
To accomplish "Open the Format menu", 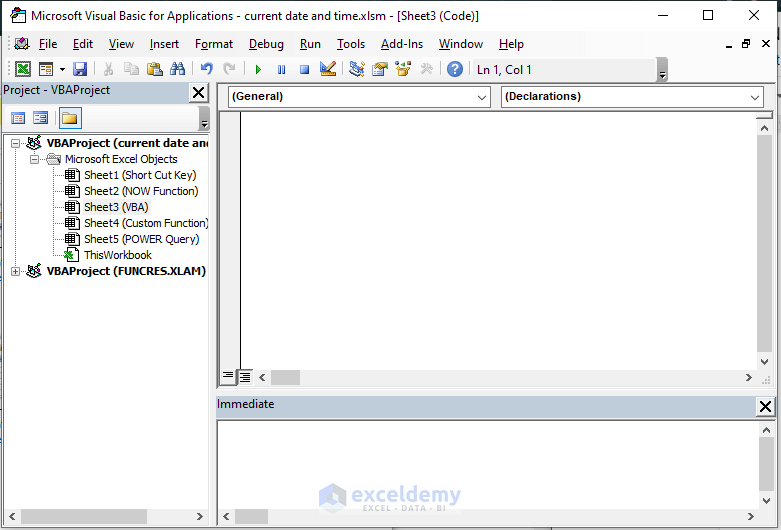I will point(214,44).
